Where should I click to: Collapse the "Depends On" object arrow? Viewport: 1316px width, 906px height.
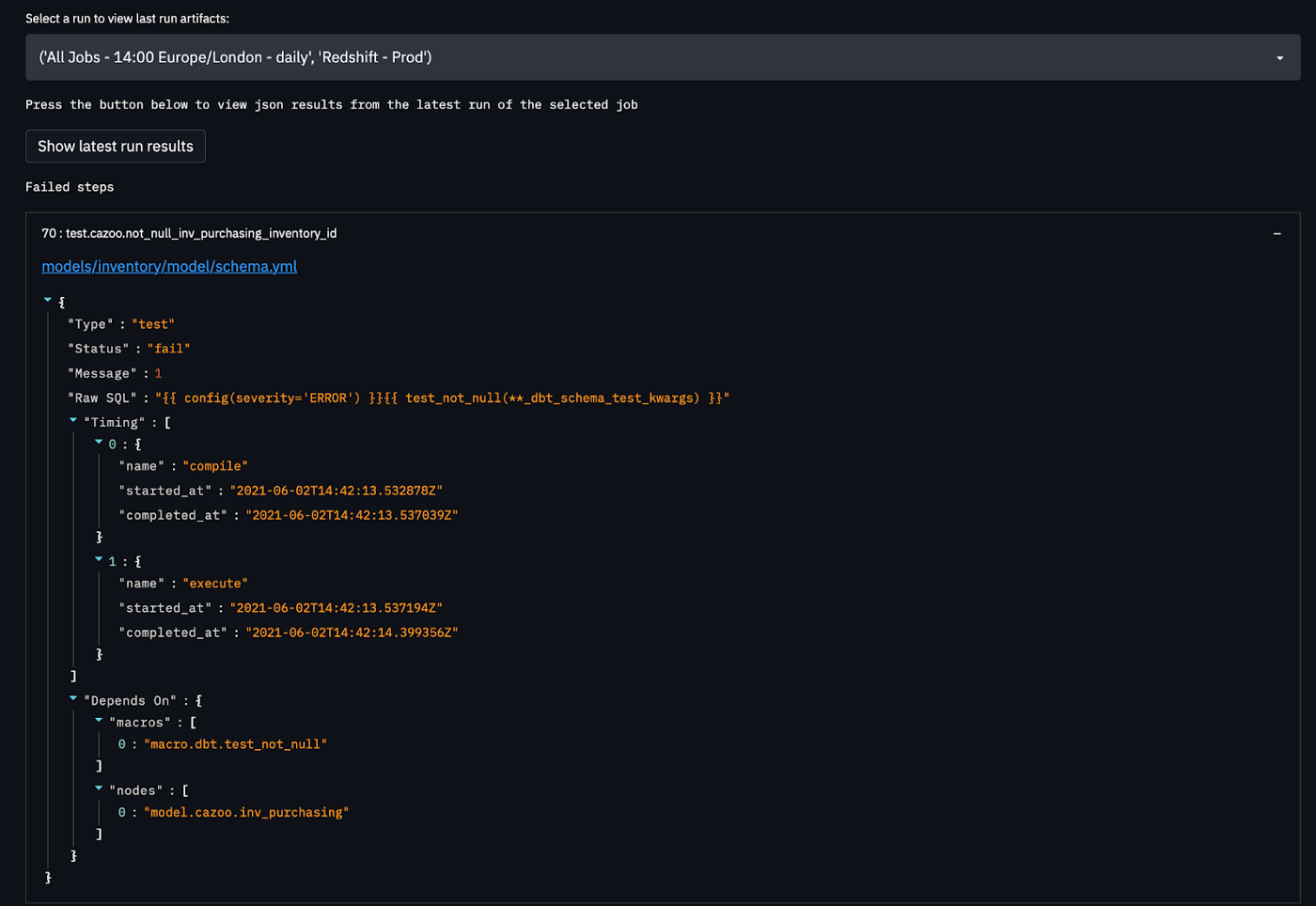(73, 698)
